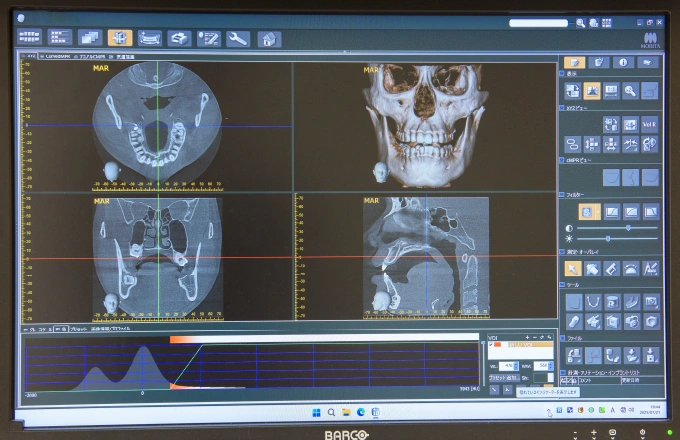This screenshot has width=680, height=440.
Task: Select the arrow pointer measurement tool
Action: tap(573, 268)
